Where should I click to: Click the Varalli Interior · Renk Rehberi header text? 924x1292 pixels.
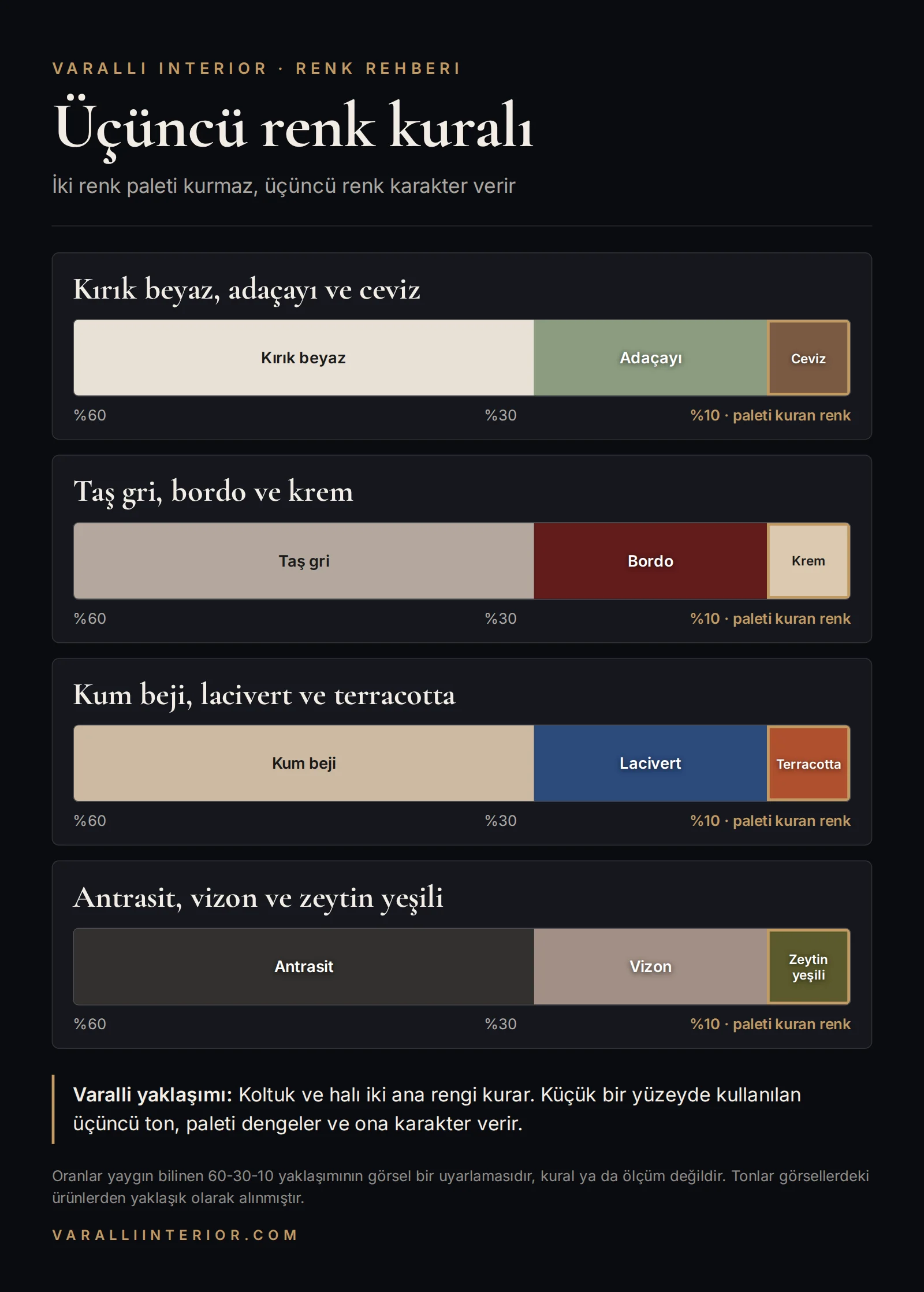[x=256, y=68]
